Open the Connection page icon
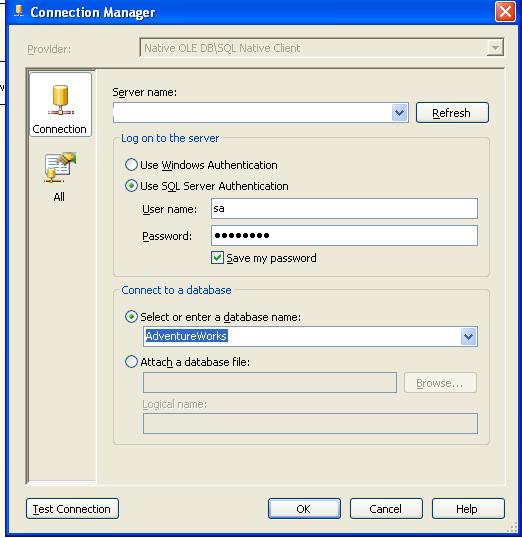 click(x=60, y=105)
